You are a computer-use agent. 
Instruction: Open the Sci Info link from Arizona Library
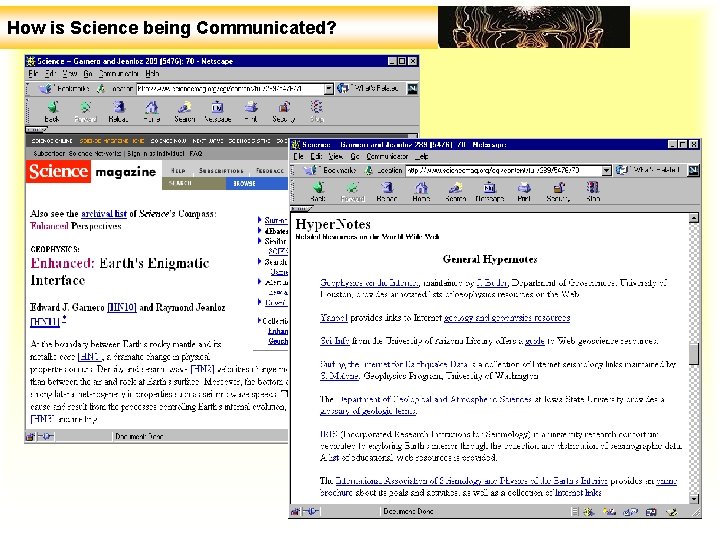pos(335,341)
